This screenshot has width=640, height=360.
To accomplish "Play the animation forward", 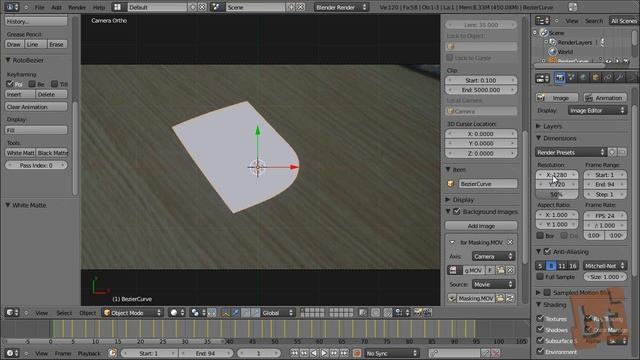I will coord(324,353).
